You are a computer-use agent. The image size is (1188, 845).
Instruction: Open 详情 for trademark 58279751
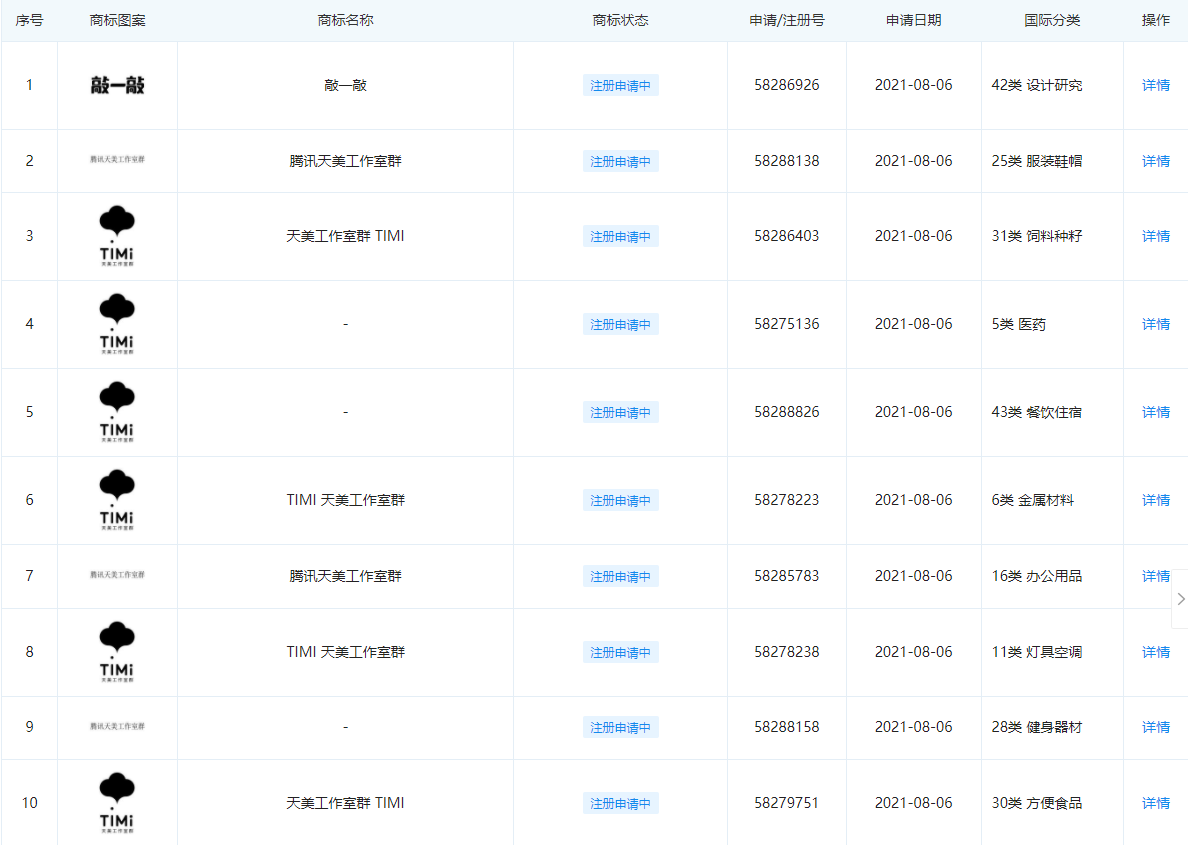1155,803
